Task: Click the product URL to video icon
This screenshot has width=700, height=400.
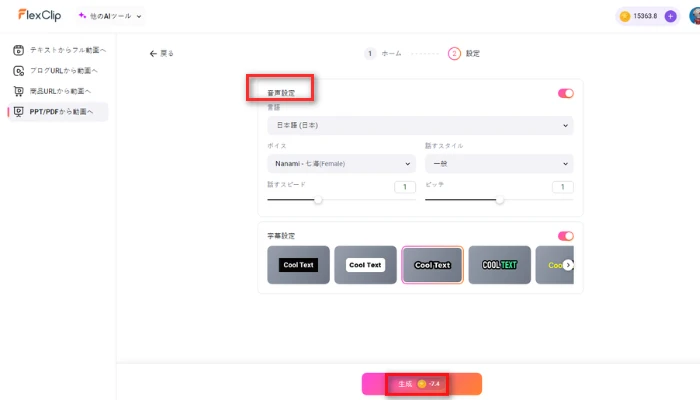Action: (18, 91)
